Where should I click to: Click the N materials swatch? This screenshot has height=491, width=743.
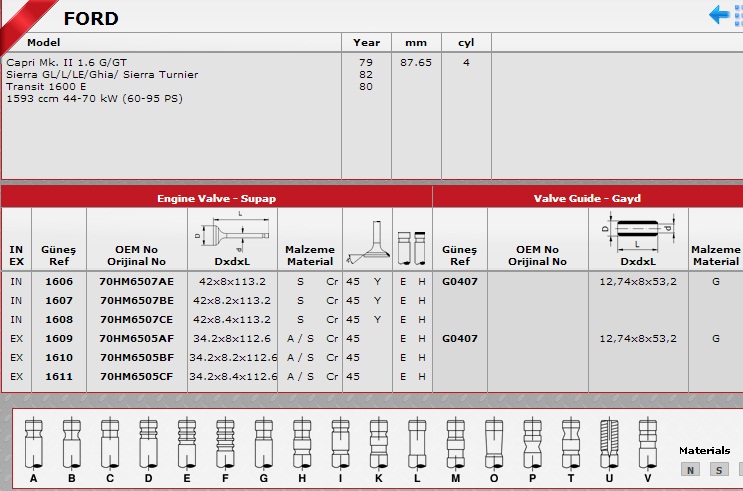690,470
